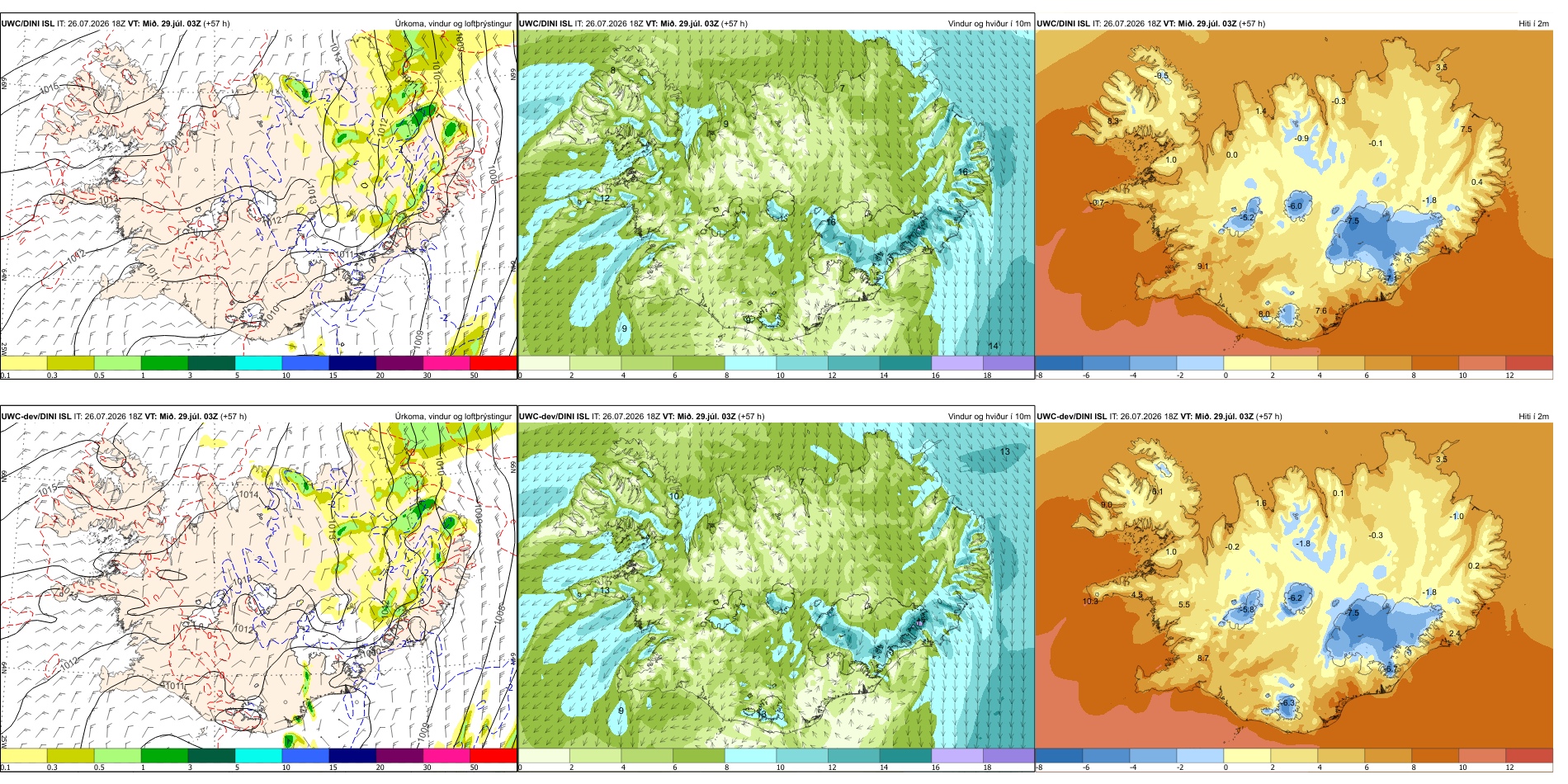
Task: Click the 10.3 temperature label on UWC-dev map
Action: [1090, 602]
